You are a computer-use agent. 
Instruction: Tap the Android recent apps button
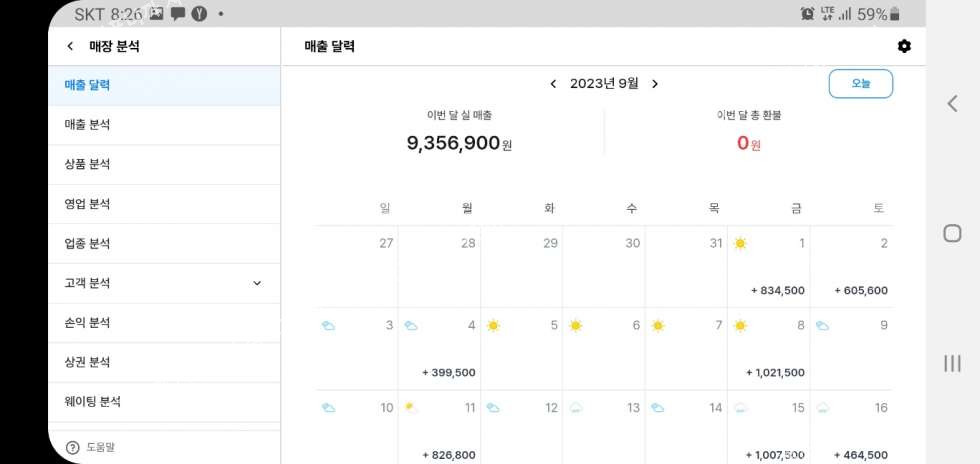point(952,363)
